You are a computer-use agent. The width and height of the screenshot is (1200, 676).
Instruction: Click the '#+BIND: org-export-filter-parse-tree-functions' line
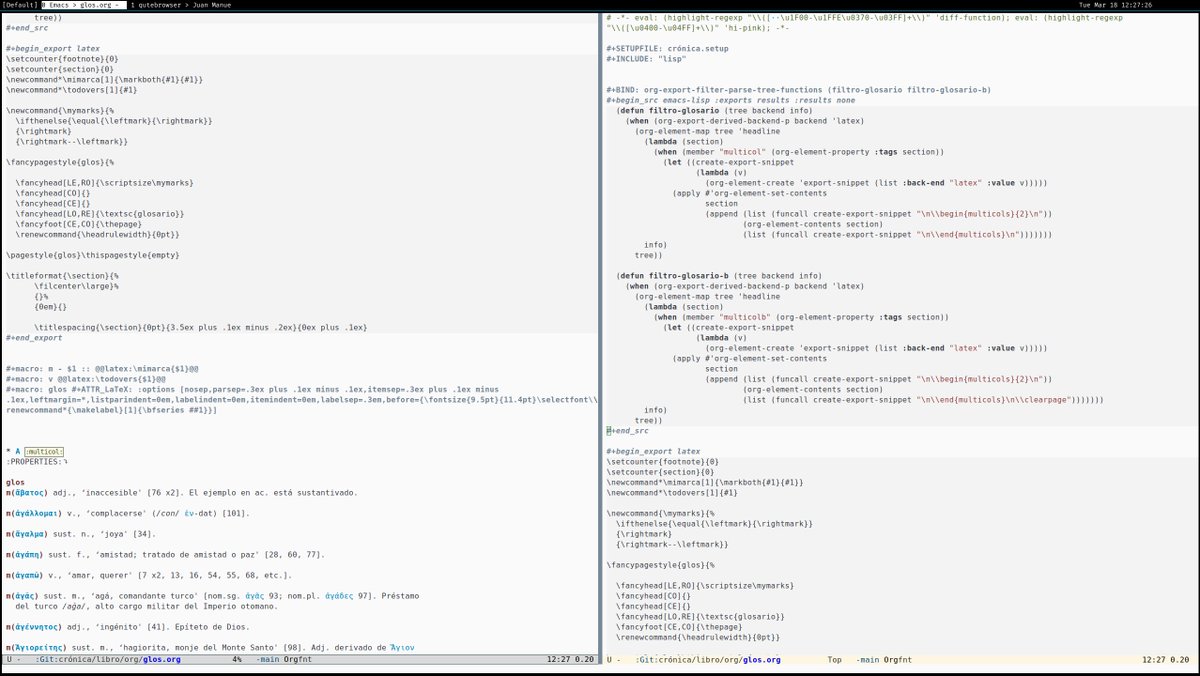click(798, 90)
